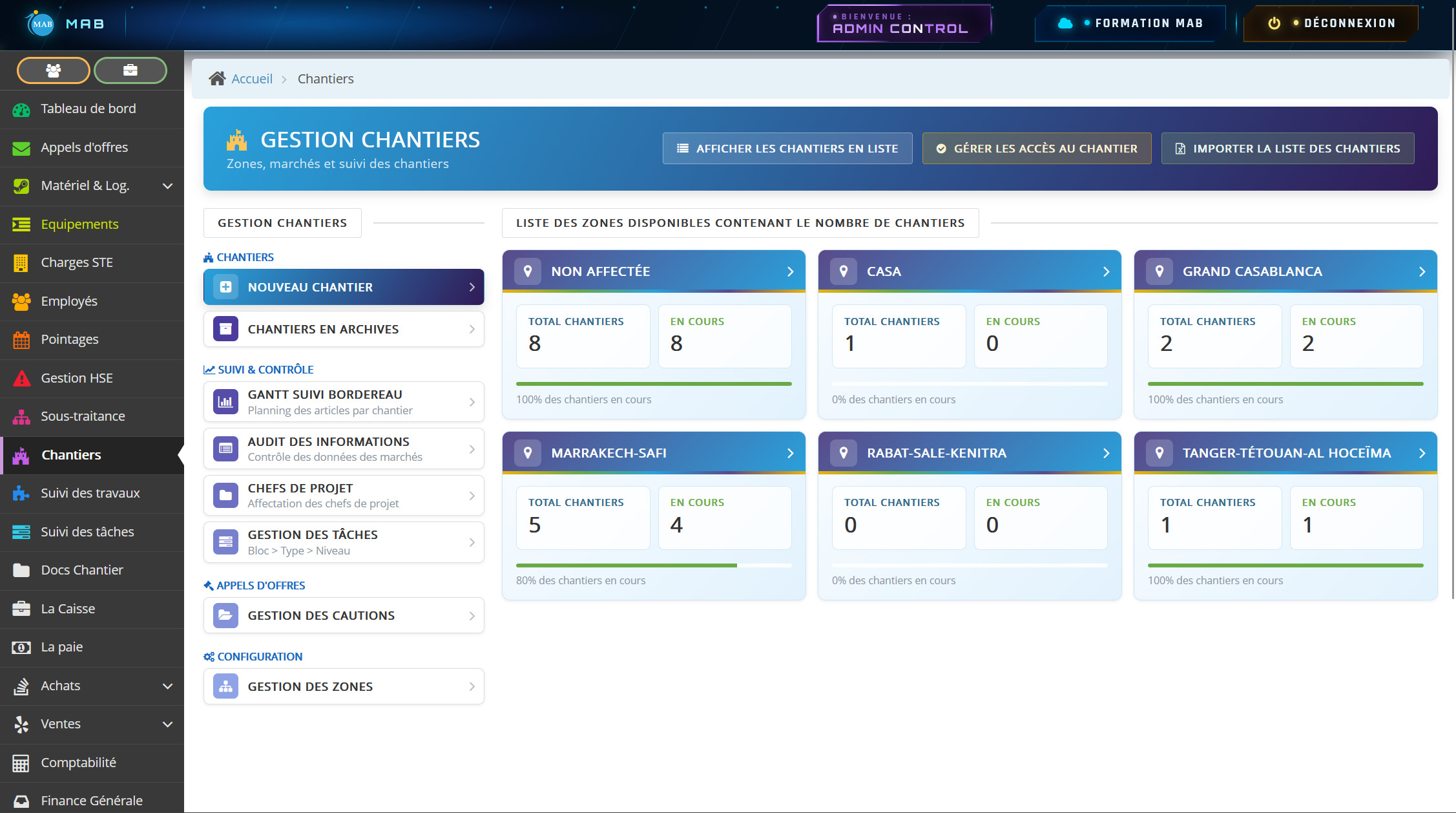Click the Nouveau Chantier button
The width and height of the screenshot is (1456, 813).
[x=344, y=287]
